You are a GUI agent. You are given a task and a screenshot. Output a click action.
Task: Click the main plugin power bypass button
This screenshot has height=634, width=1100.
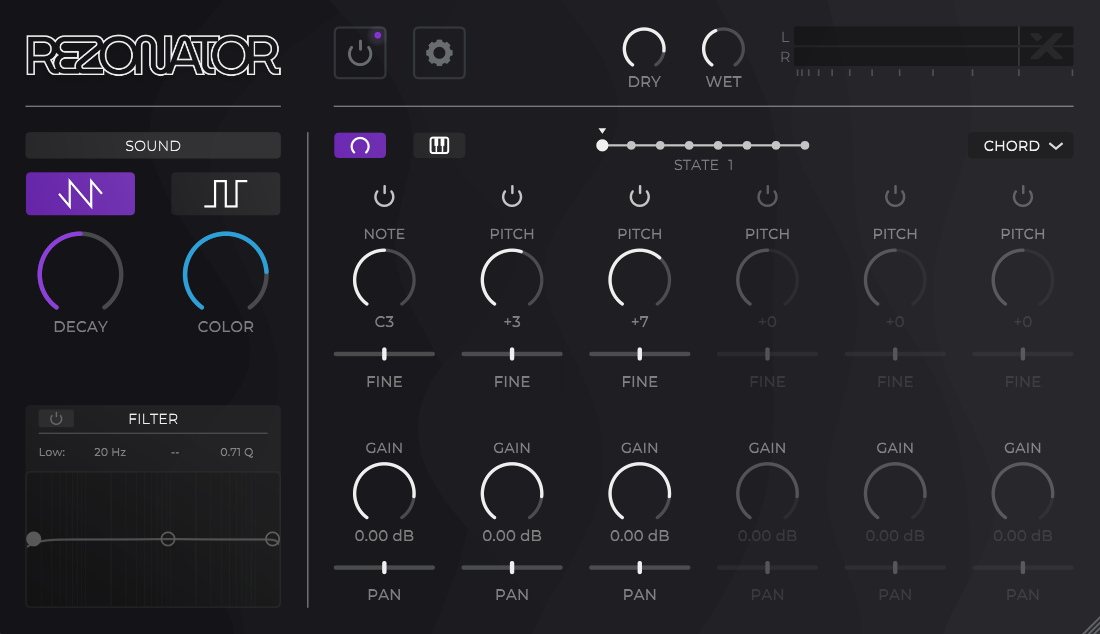pos(360,53)
